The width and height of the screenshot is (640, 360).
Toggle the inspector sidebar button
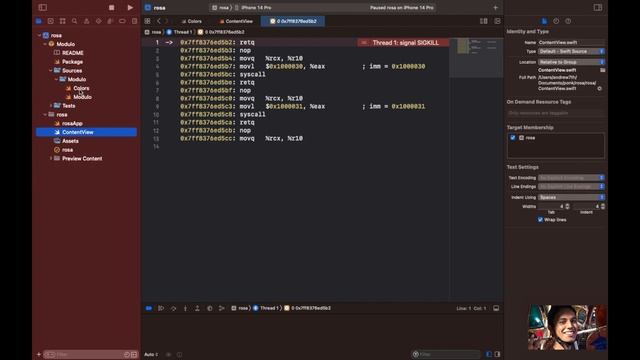[x=598, y=7]
